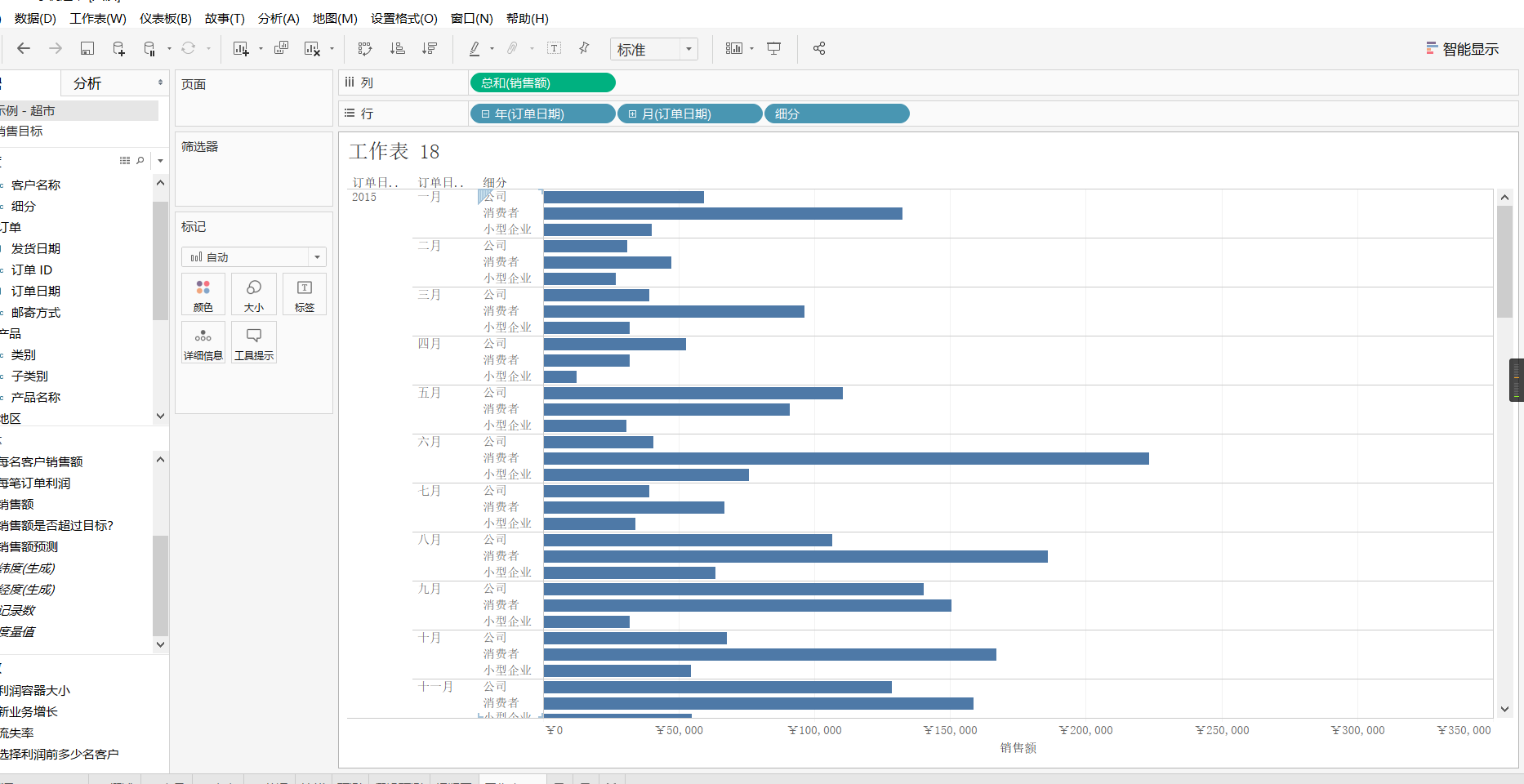Screen dimensions: 1524x784
Task: Select the 销售额预测 measure field
Action: coord(29,547)
